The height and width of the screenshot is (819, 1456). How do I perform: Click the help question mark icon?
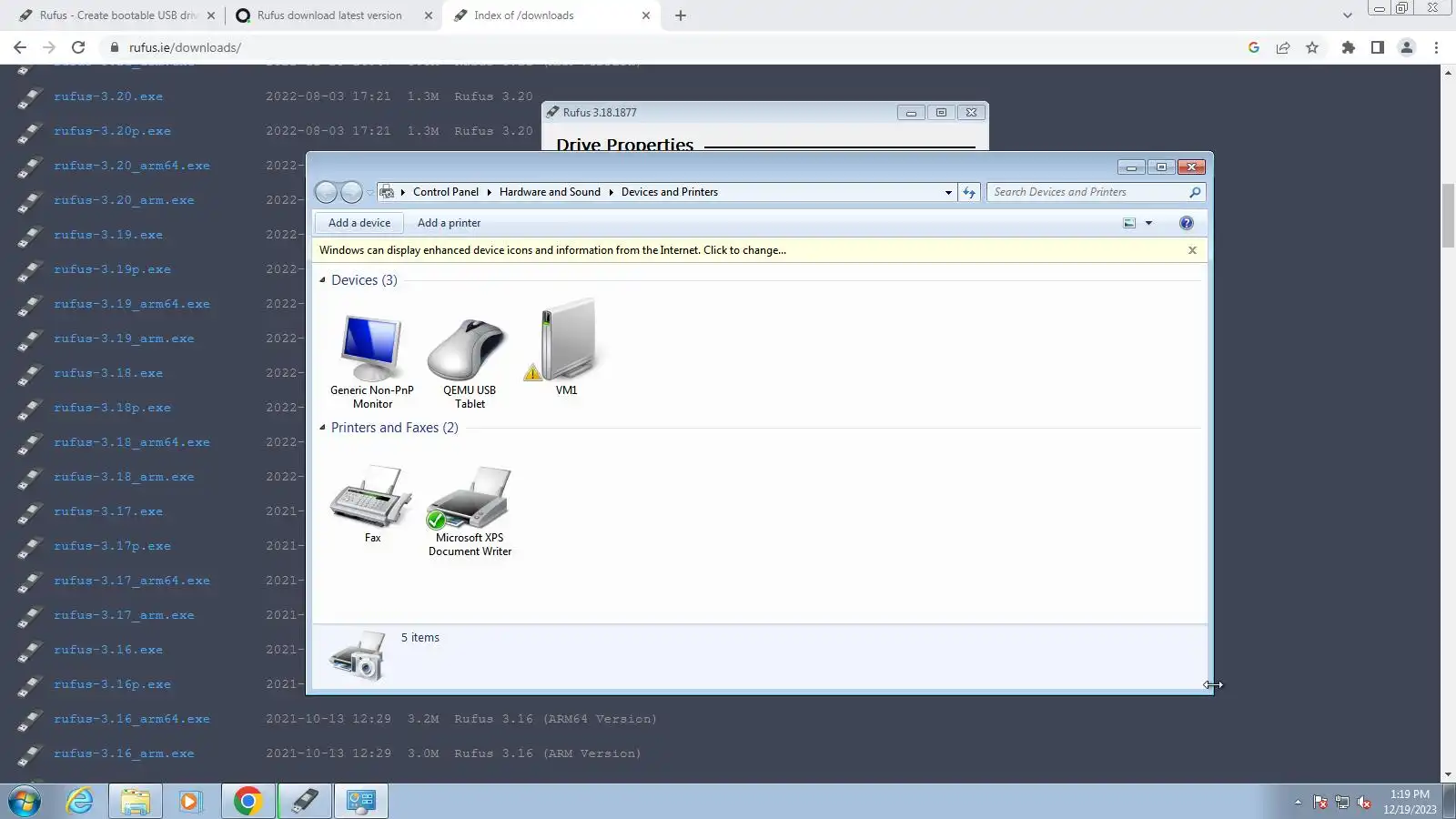pos(1186,223)
